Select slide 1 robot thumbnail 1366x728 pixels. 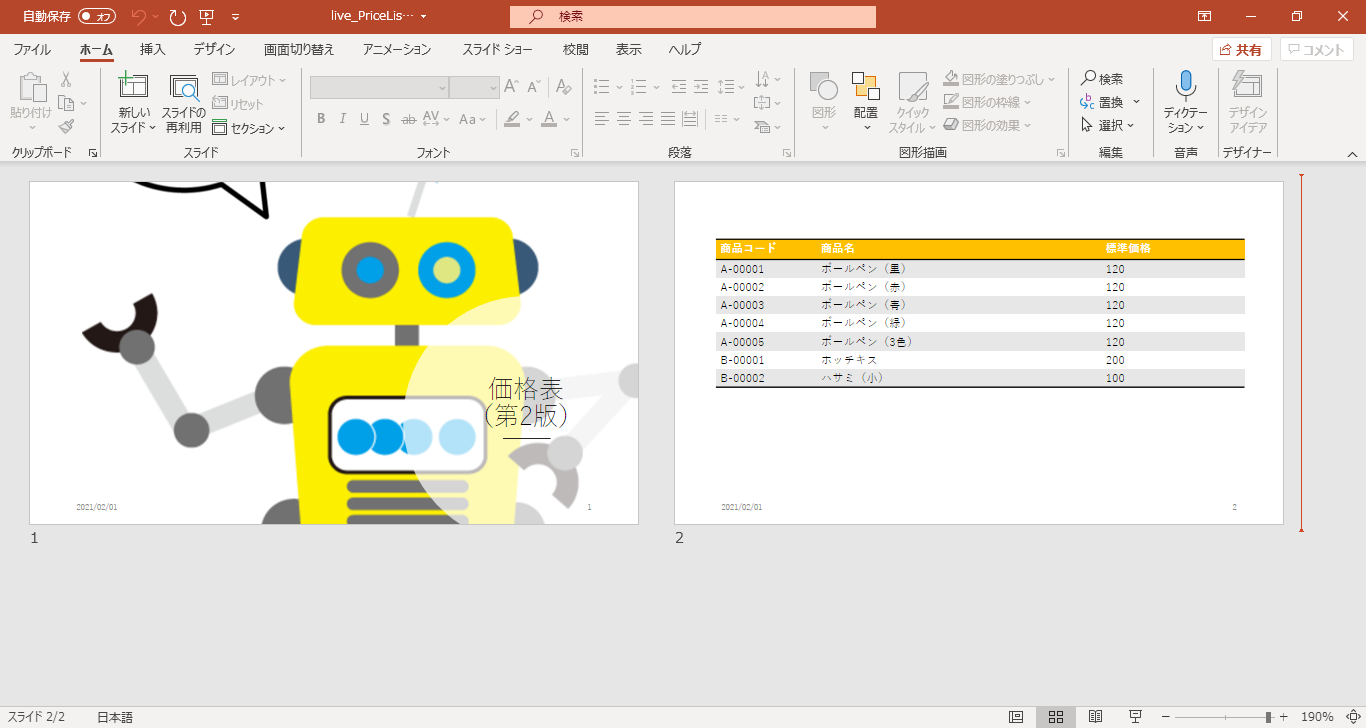(x=334, y=353)
